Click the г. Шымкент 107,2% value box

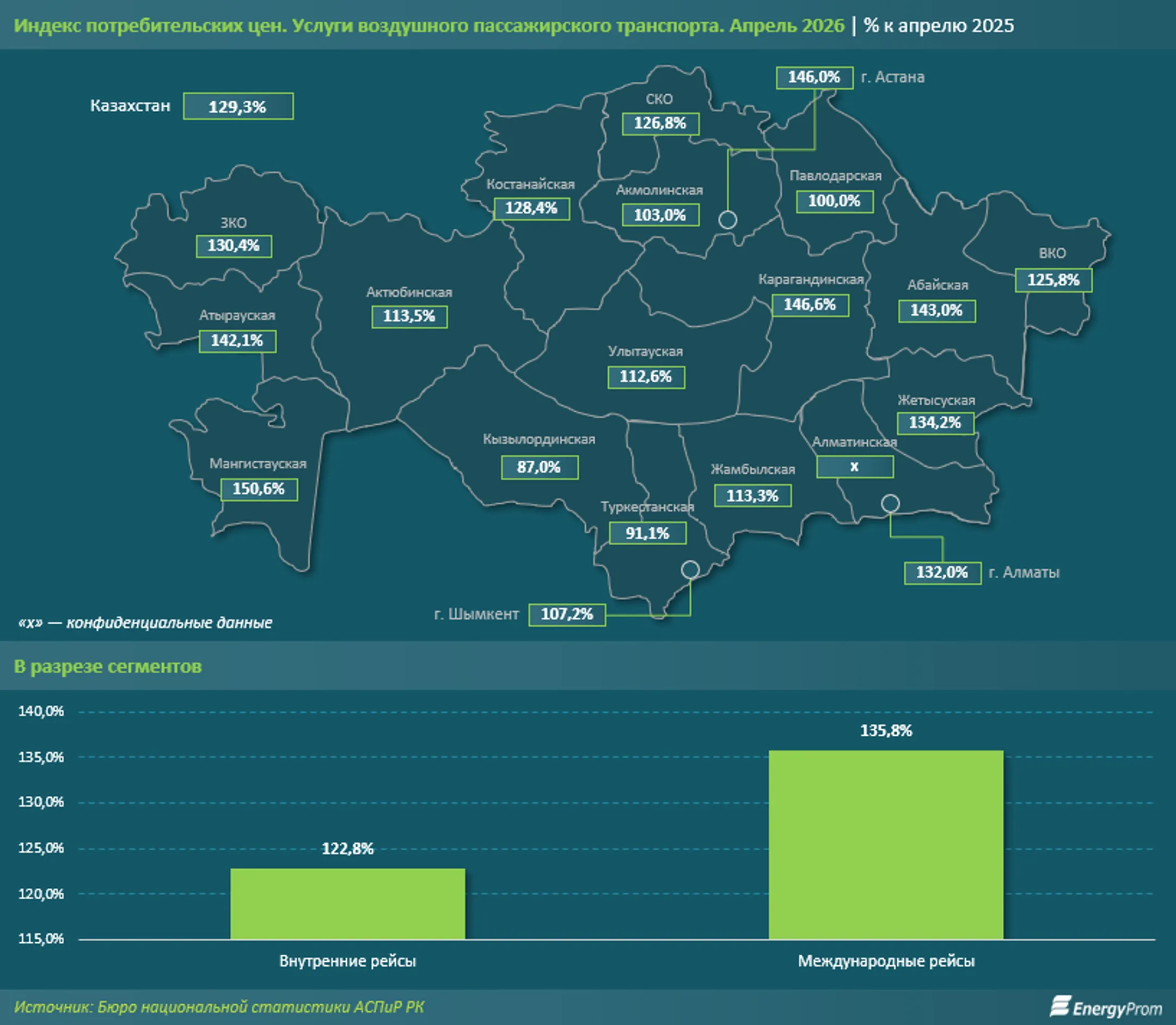(x=567, y=614)
